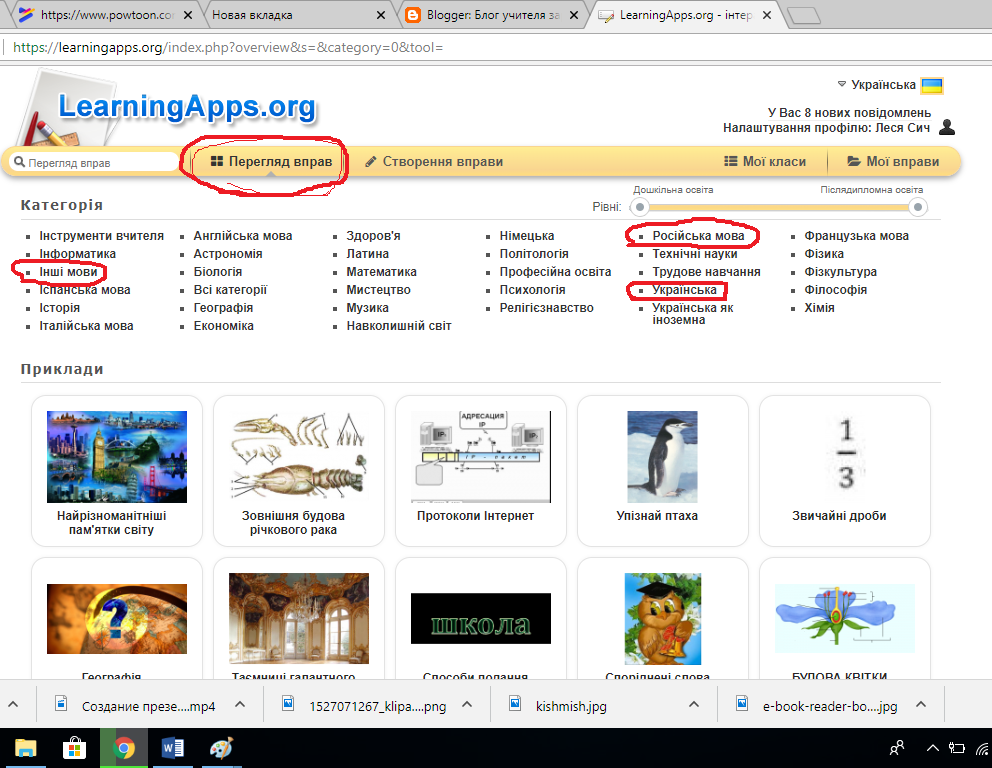The width and height of the screenshot is (992, 768).
Task: Click the Перегляд вправ search field
Action: coord(95,163)
